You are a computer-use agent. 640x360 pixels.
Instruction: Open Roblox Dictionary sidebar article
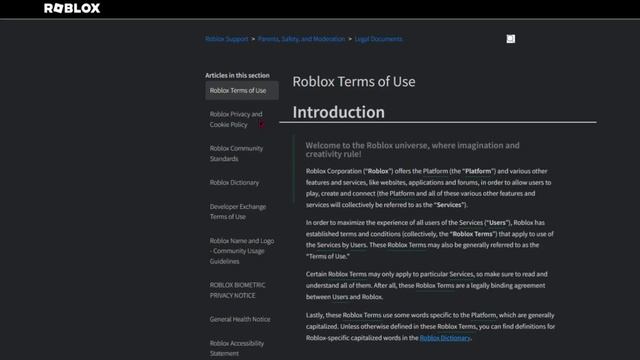pyautogui.click(x=234, y=182)
